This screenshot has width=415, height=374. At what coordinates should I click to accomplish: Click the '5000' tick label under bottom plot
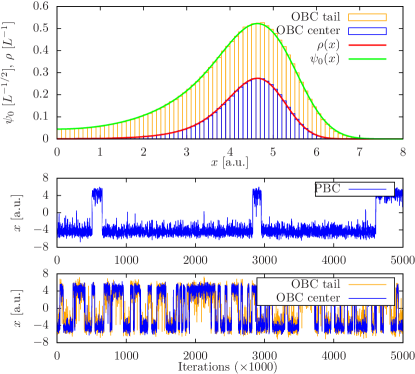pos(403,356)
